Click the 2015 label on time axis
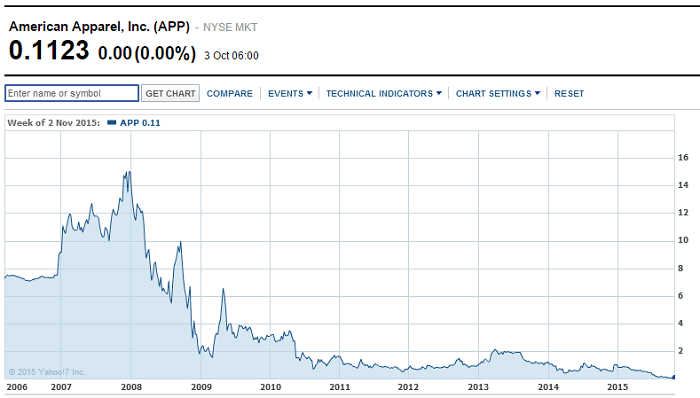Image resolution: width=700 pixels, height=398 pixels. [617, 387]
